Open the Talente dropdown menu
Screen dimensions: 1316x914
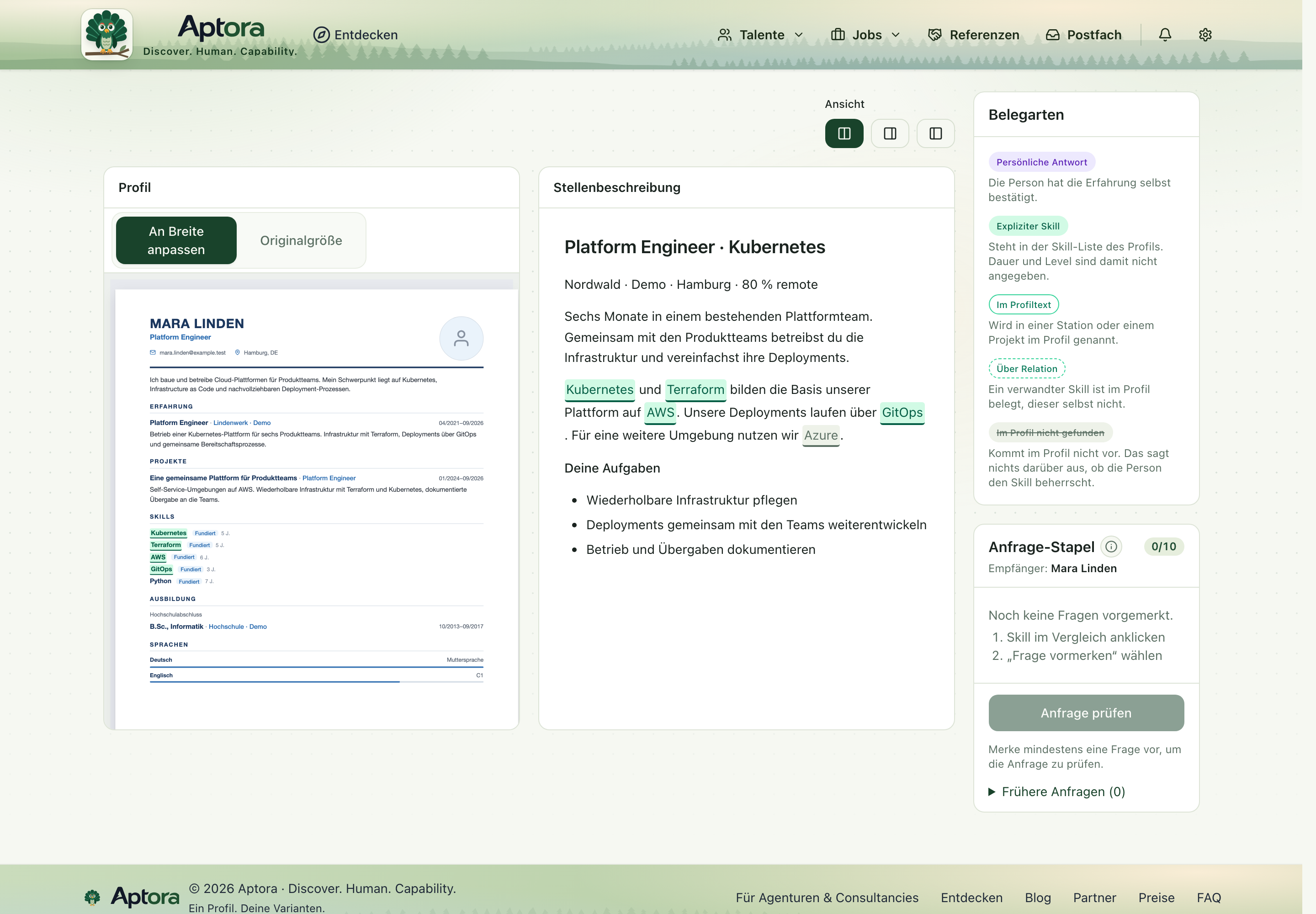coord(760,35)
